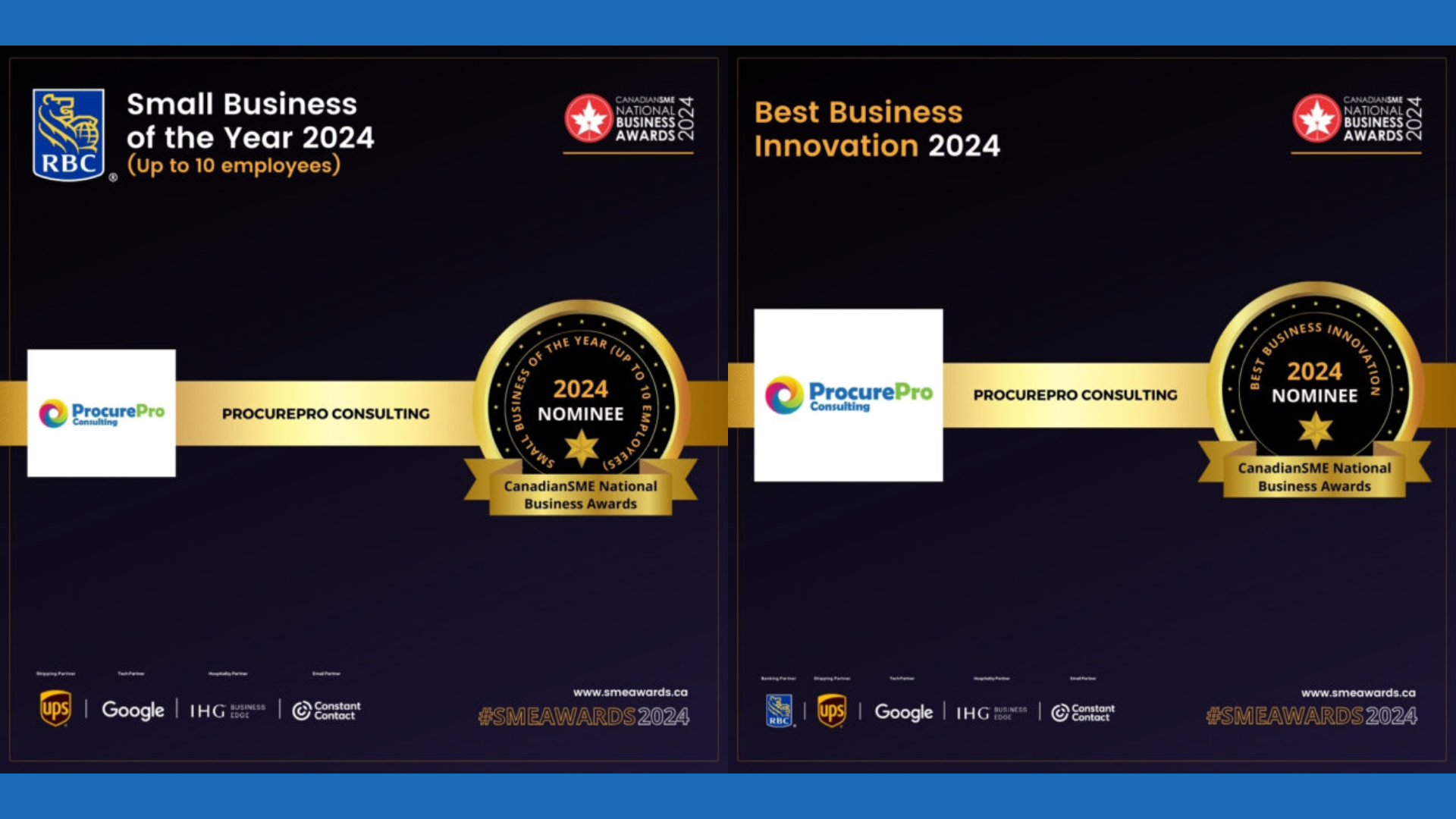Open www.smeawards.ca link on right poster
The height and width of the screenshot is (819, 1456).
(1358, 693)
